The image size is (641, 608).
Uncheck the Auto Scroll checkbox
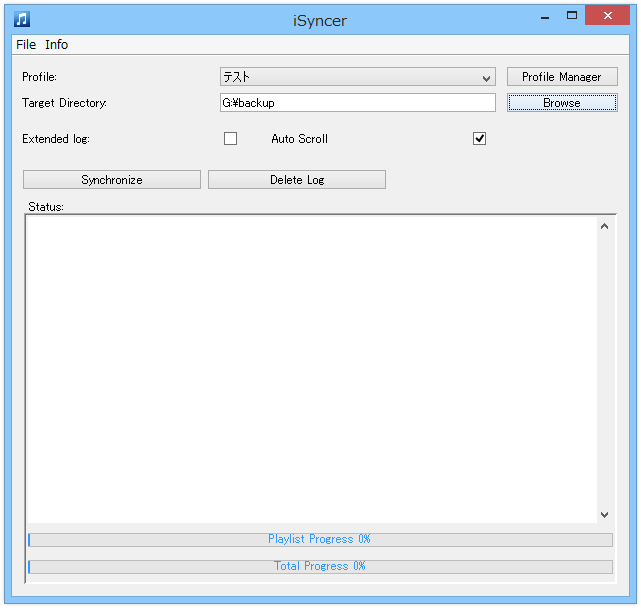point(480,139)
